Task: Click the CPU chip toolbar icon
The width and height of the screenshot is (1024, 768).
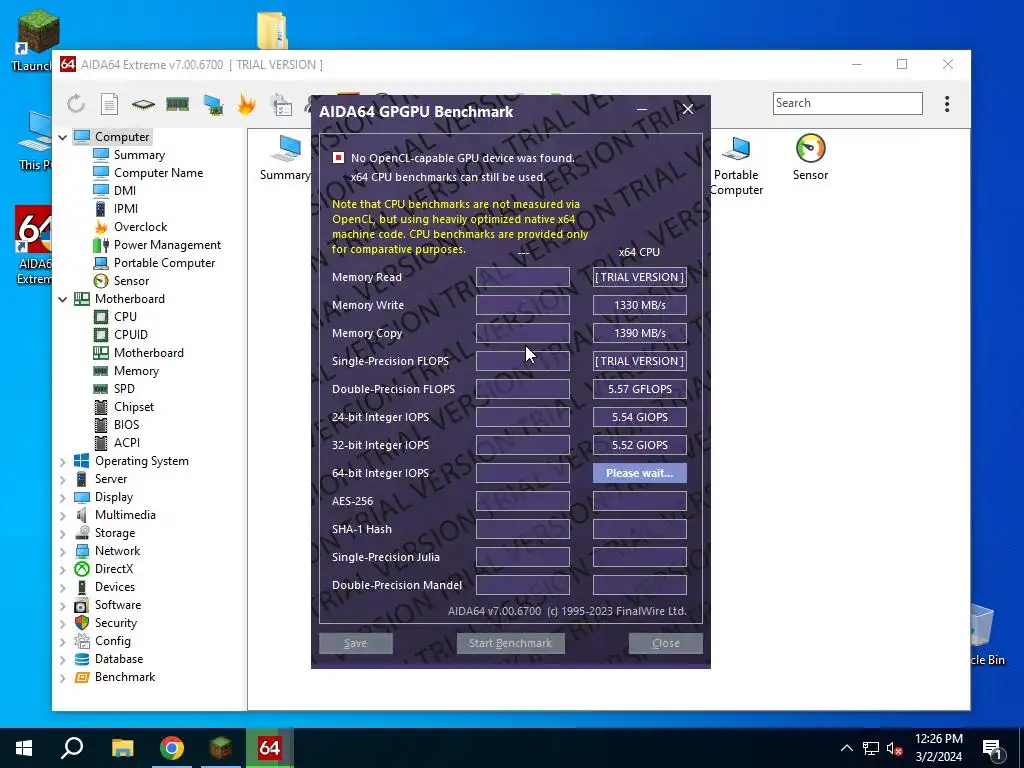Action: pos(143,104)
